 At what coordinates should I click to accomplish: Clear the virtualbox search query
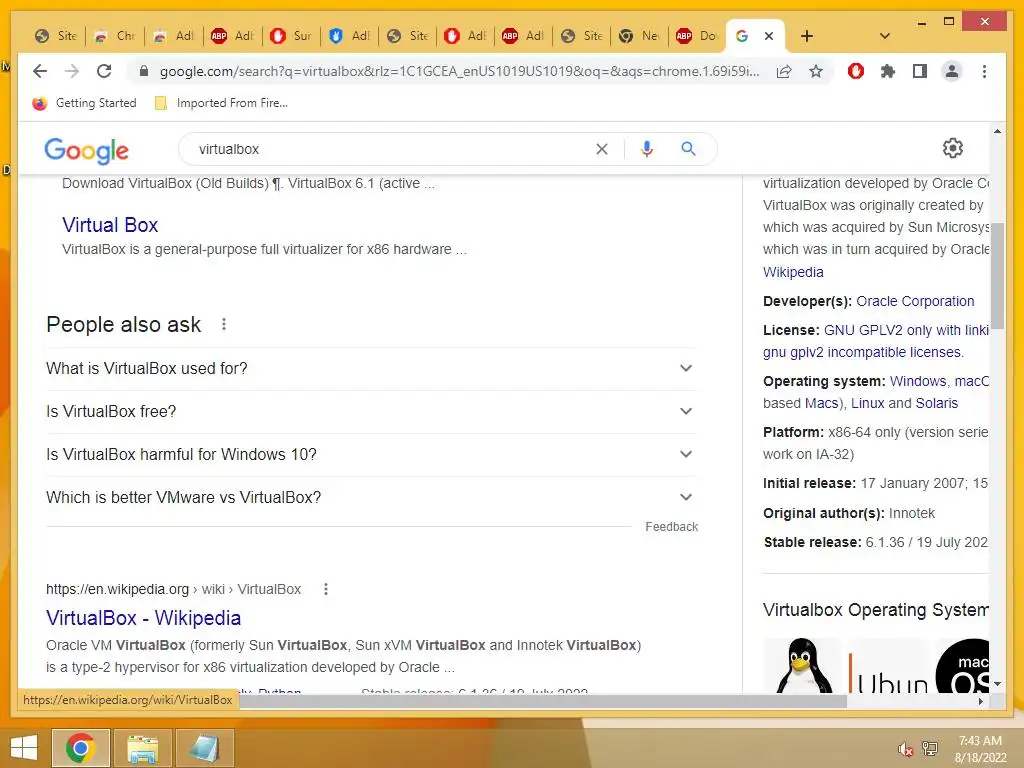[601, 149]
